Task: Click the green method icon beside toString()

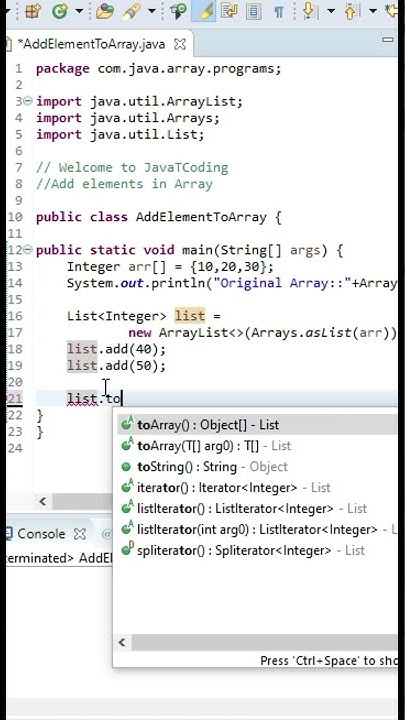Action: click(126, 467)
